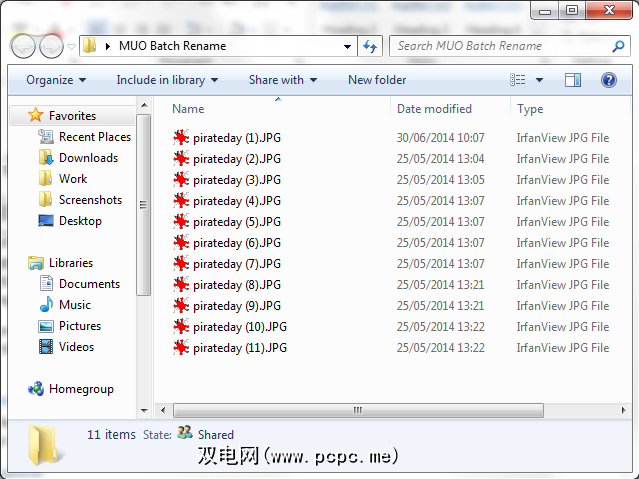This screenshot has height=479, width=639.
Task: Select icon of pirateday (10).JPG
Action: coord(181,327)
